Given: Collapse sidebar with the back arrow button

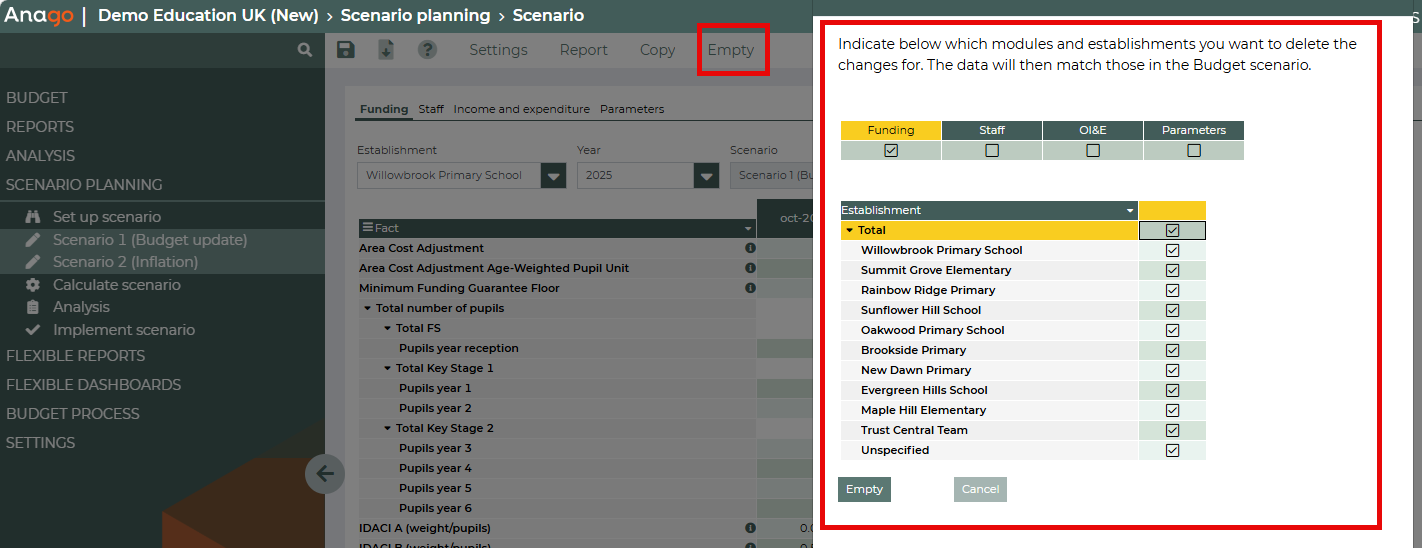Looking at the screenshot, I should coord(325,474).
